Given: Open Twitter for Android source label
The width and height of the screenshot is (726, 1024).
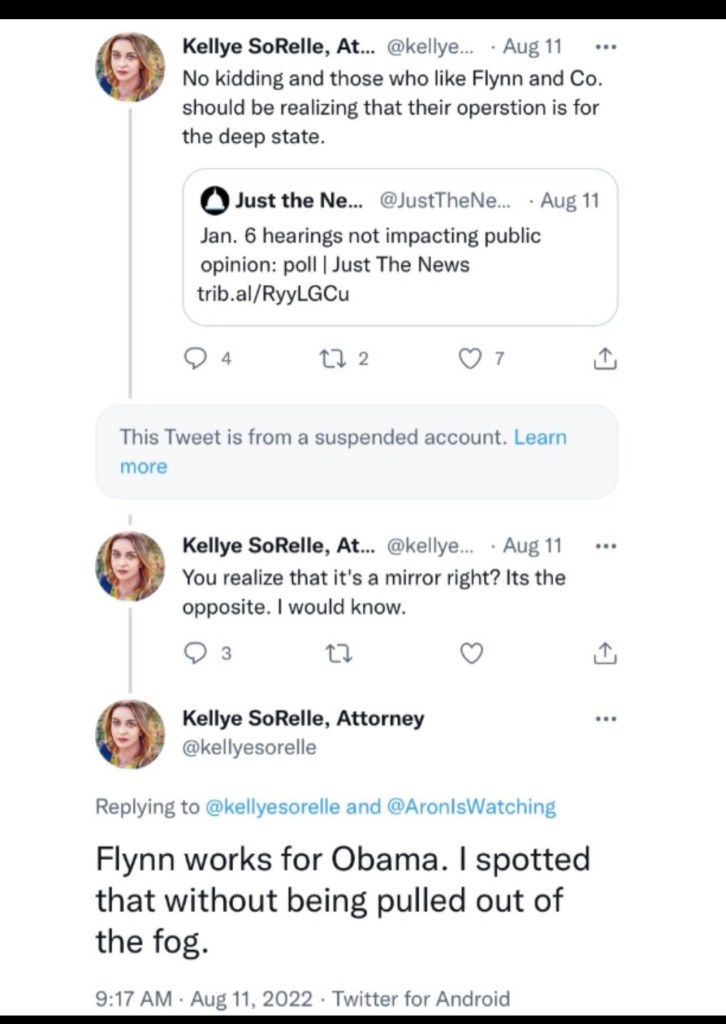Looking at the screenshot, I should (x=420, y=998).
